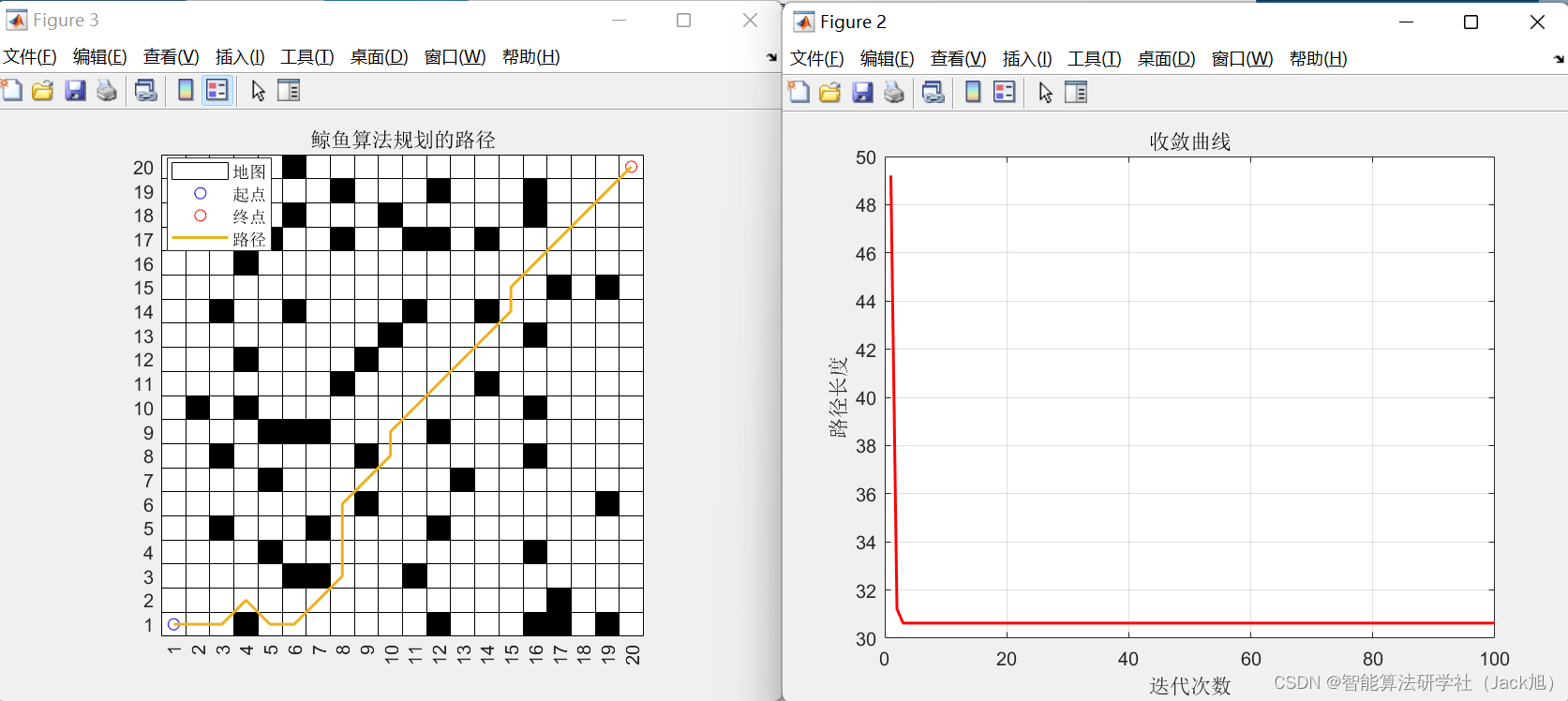Toggle Insert Colorbar in Figure 3 toolbar
This screenshot has height=701, width=1568.
(x=186, y=91)
